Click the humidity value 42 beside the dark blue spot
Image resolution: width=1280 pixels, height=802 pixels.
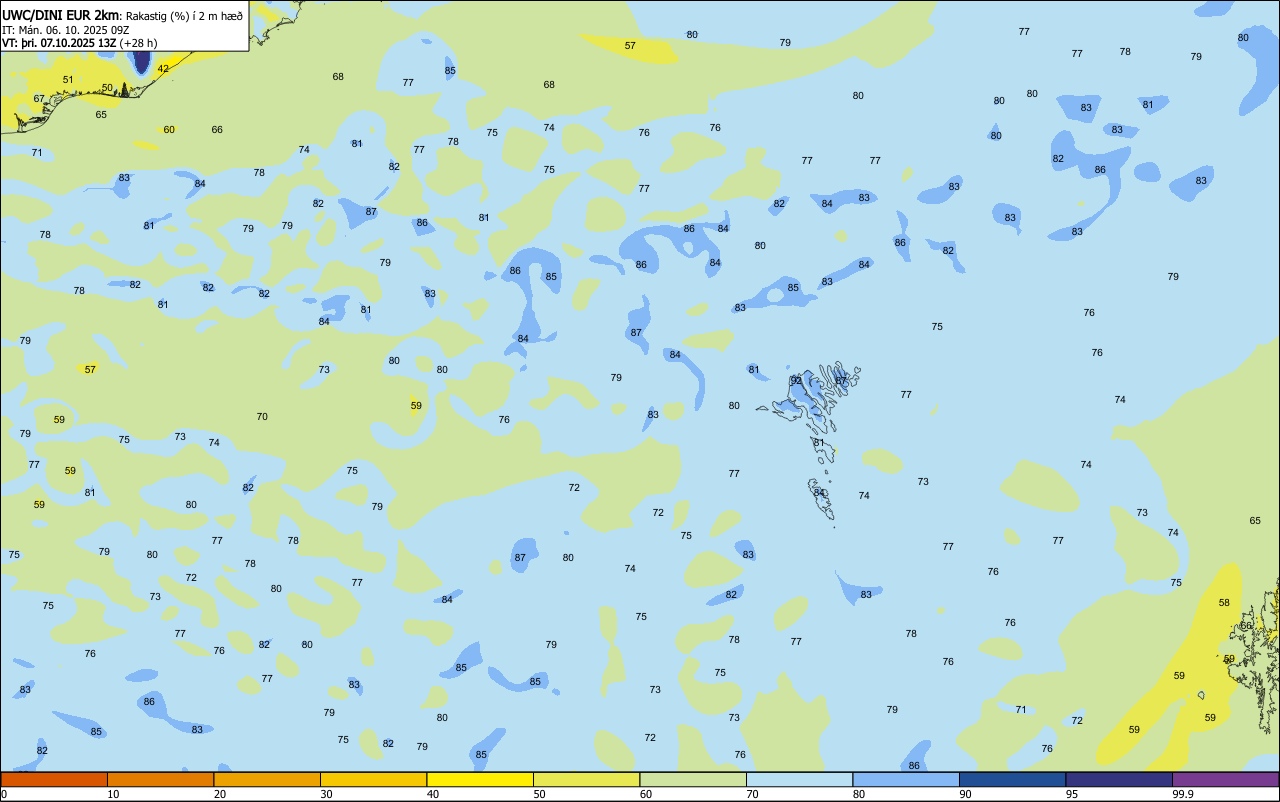[163, 68]
